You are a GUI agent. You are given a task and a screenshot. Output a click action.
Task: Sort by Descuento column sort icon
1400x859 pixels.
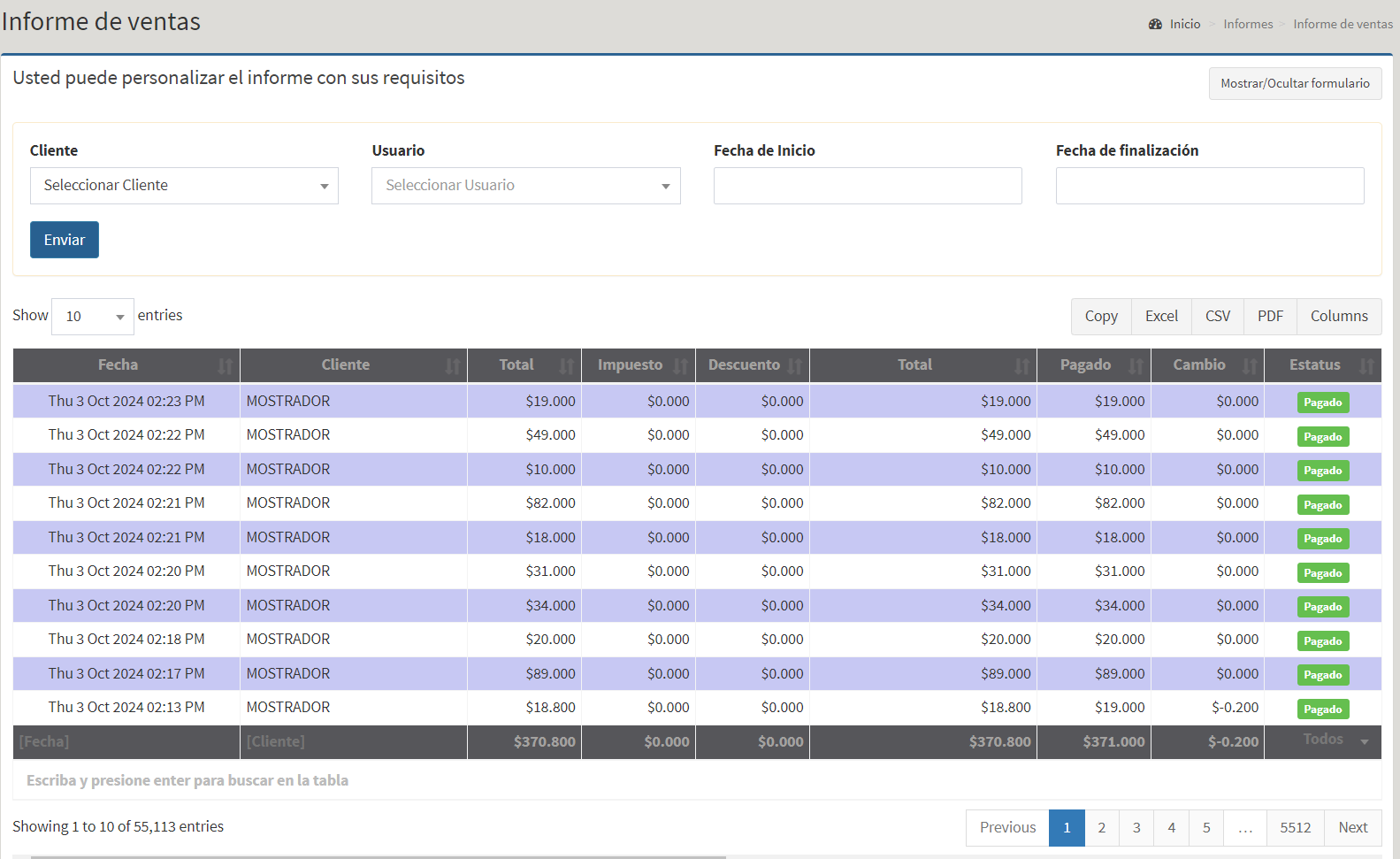pos(795,365)
